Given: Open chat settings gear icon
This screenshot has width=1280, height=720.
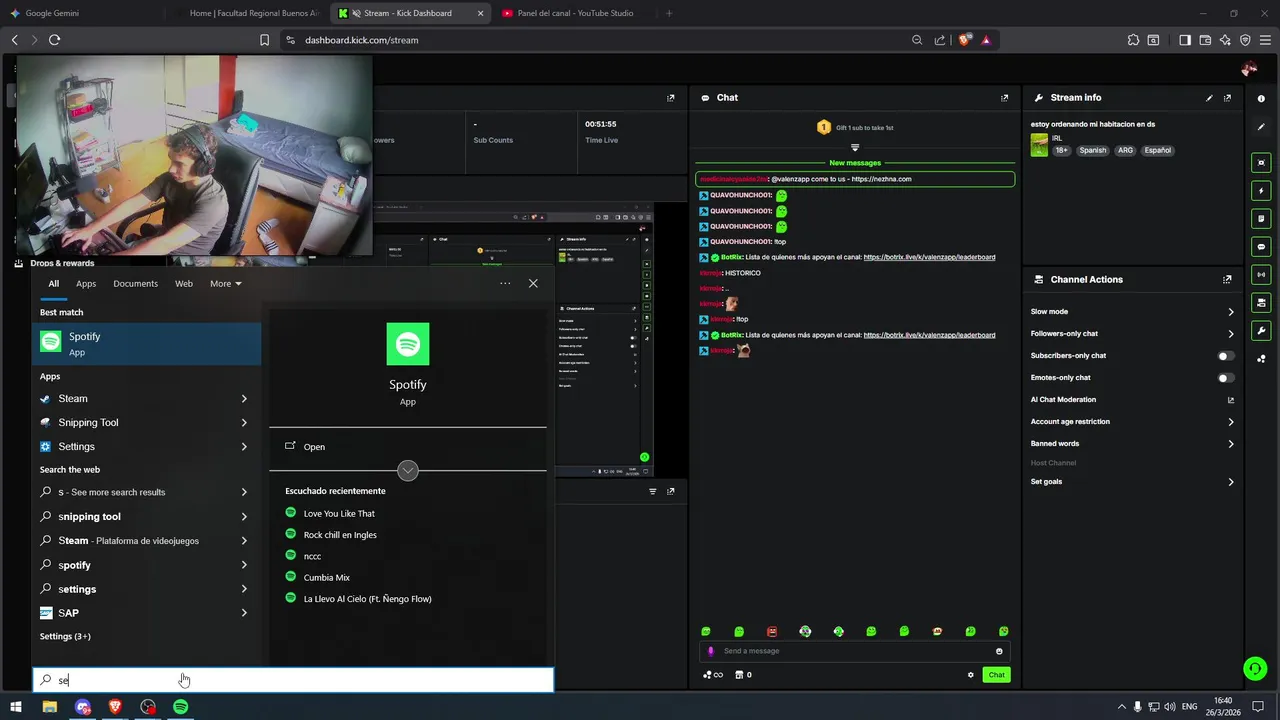Looking at the screenshot, I should point(970,675).
